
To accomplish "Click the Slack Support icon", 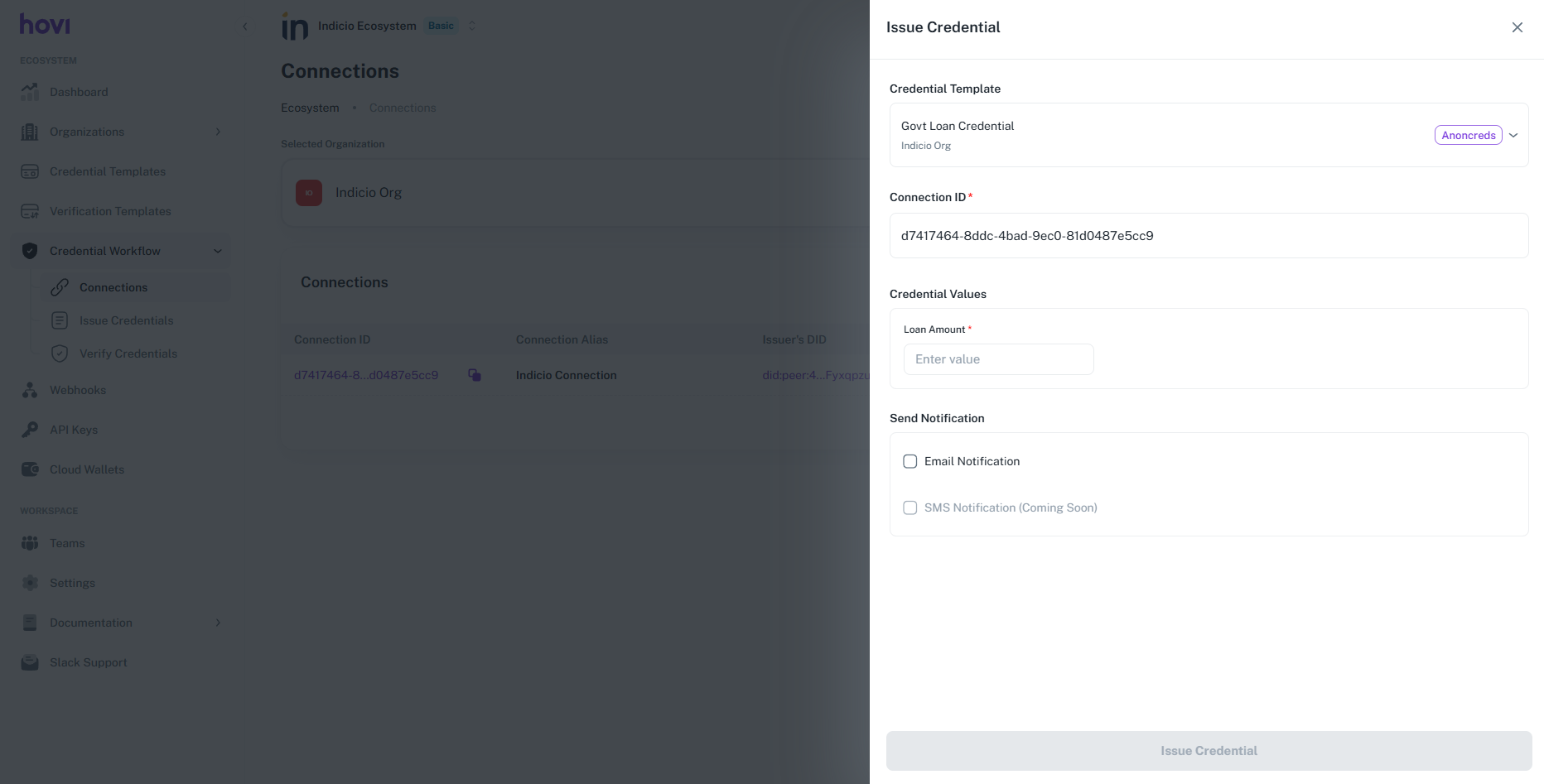I will pyautogui.click(x=30, y=662).
